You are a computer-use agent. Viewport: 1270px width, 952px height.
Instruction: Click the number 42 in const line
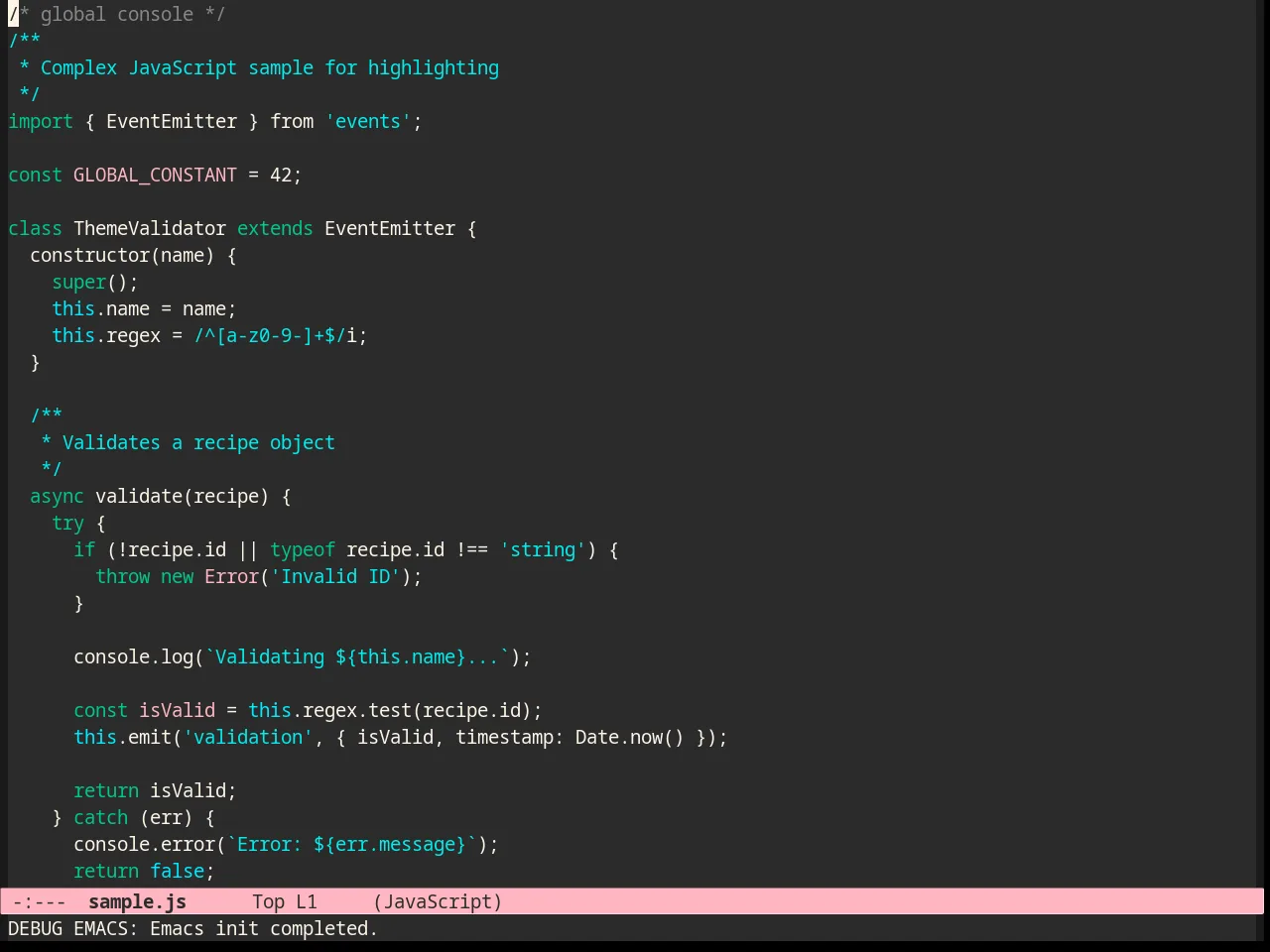click(281, 175)
